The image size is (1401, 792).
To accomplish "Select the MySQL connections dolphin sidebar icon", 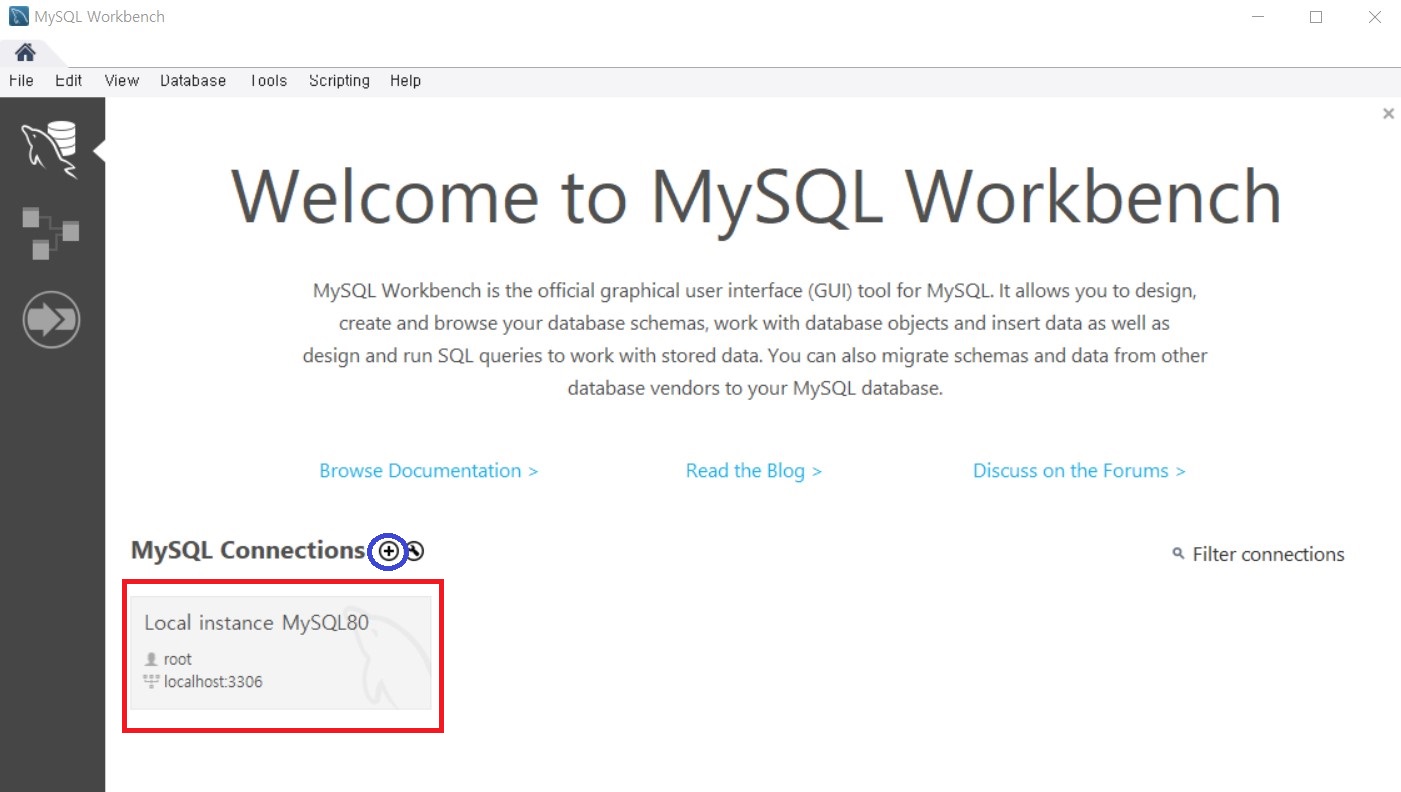I will pos(51,150).
